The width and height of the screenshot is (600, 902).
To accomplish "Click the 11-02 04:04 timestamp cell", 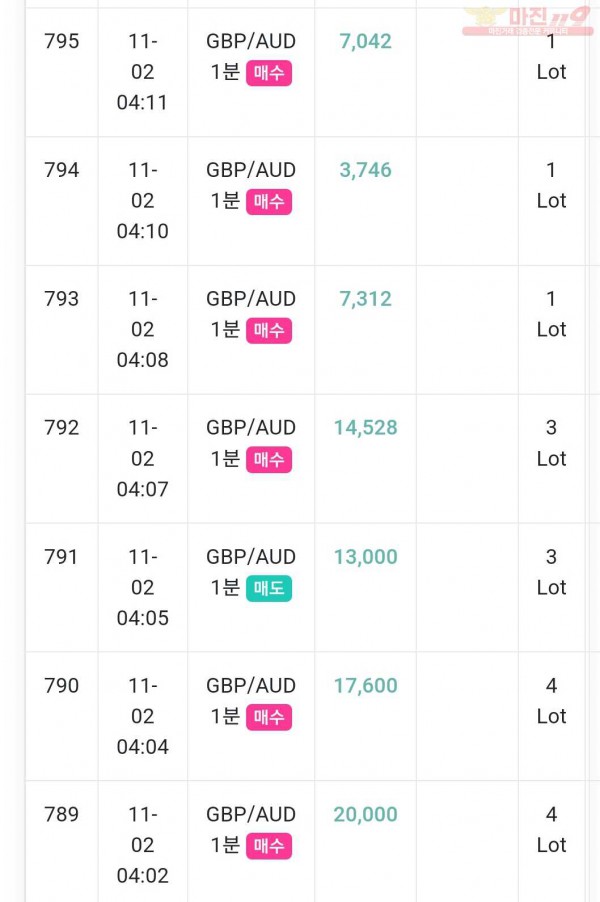I will 143,716.
